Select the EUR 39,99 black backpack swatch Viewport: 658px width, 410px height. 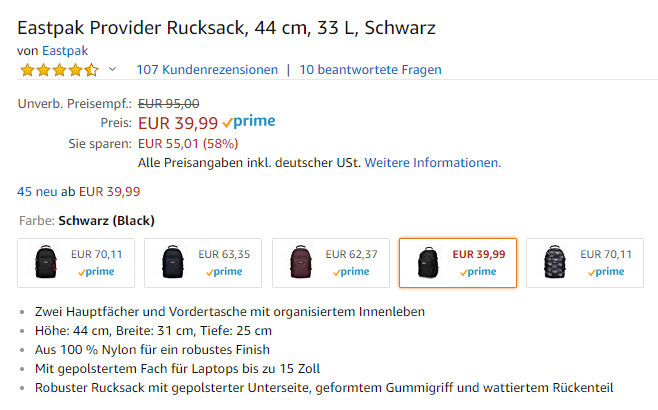458,263
